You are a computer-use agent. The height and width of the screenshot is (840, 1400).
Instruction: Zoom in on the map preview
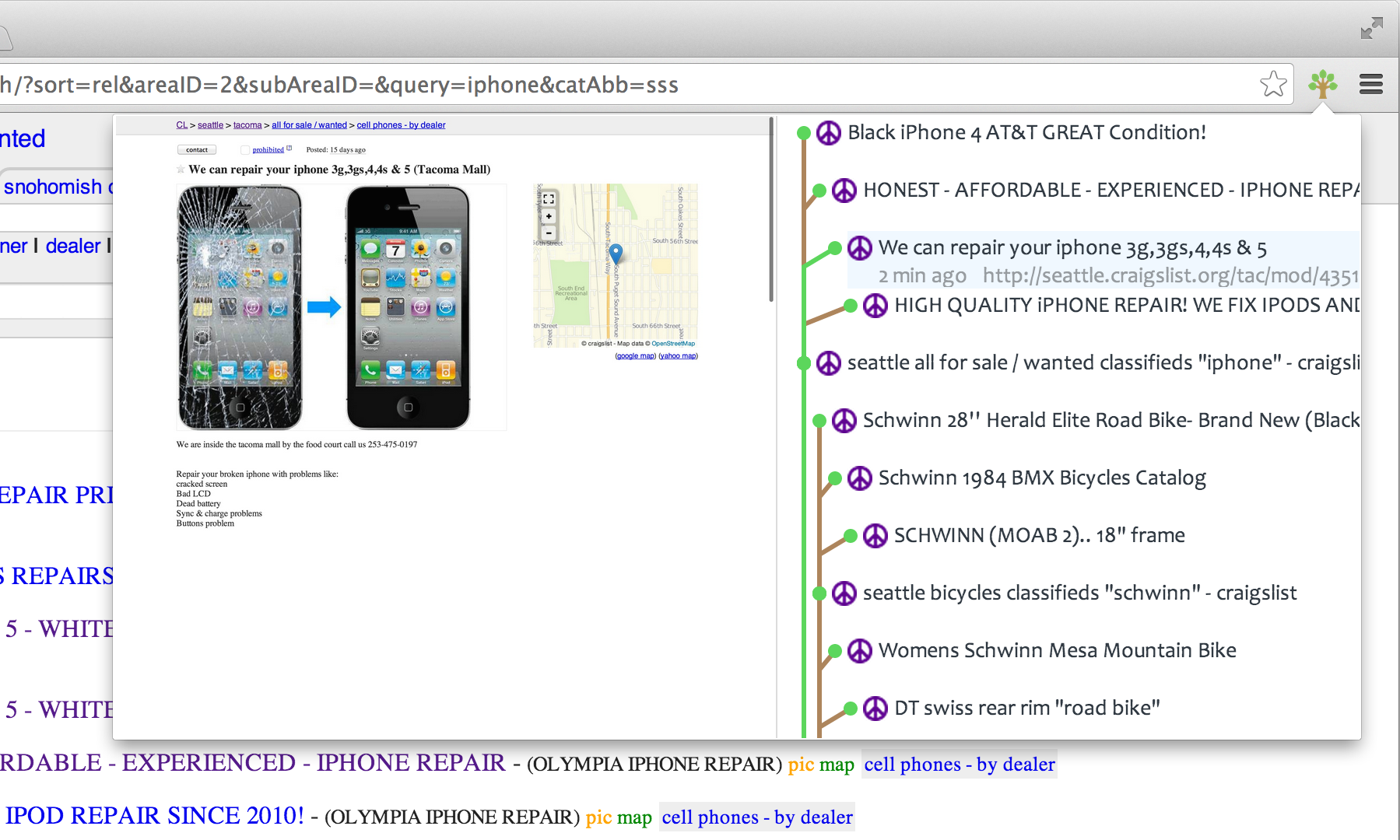pos(549,216)
